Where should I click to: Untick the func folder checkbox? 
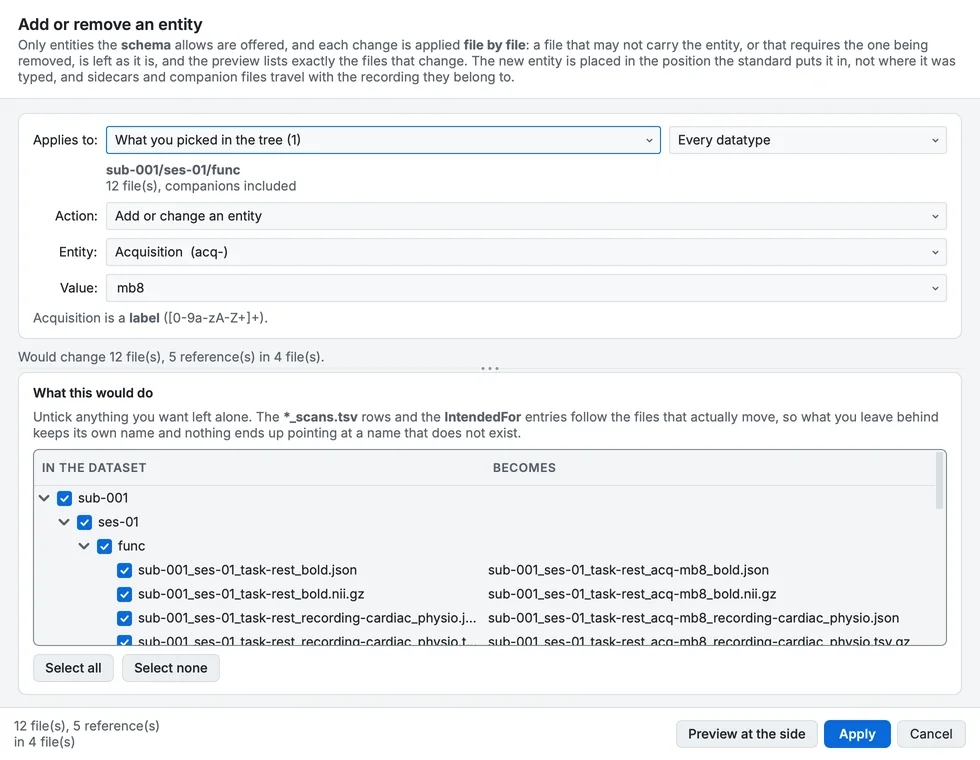pyautogui.click(x=104, y=546)
